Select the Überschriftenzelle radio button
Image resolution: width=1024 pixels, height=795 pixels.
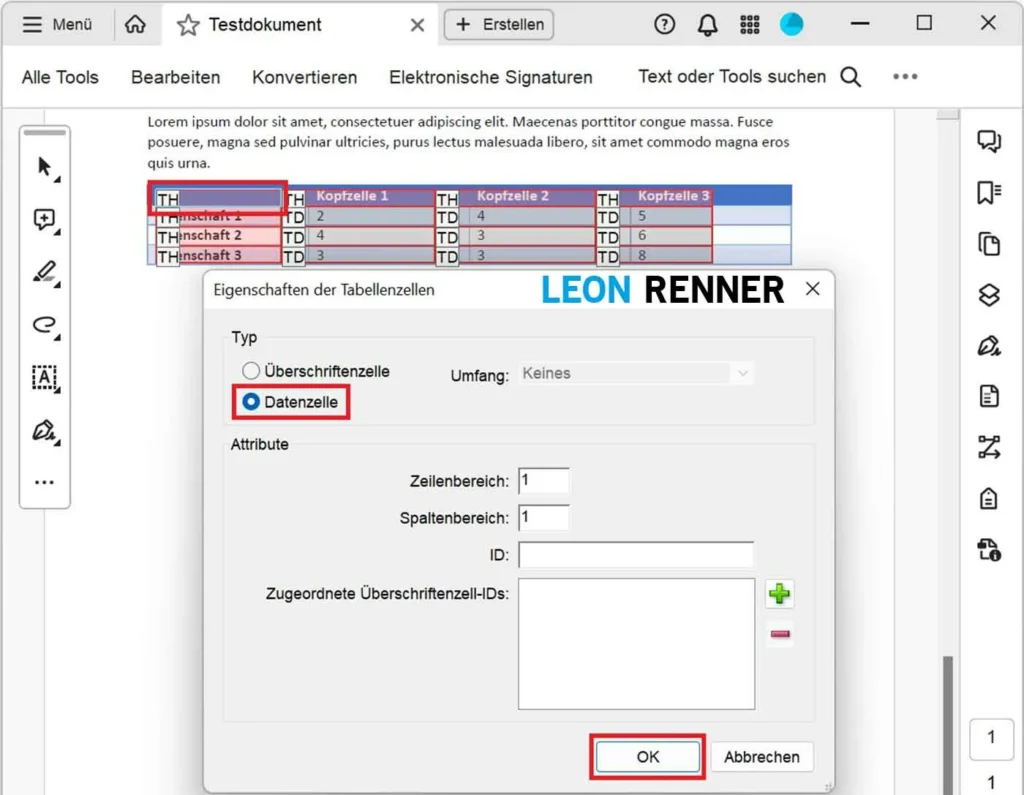click(252, 372)
